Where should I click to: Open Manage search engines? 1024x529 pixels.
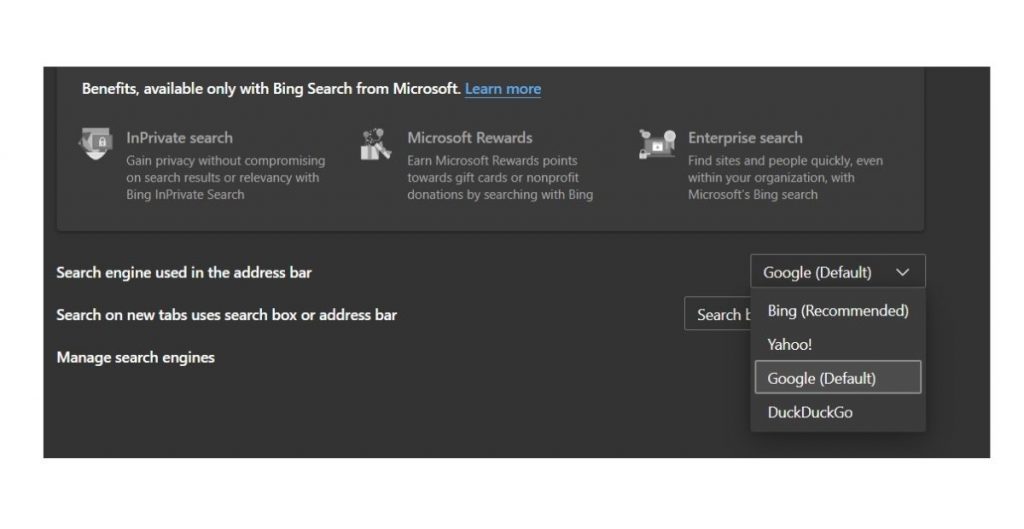coord(135,357)
